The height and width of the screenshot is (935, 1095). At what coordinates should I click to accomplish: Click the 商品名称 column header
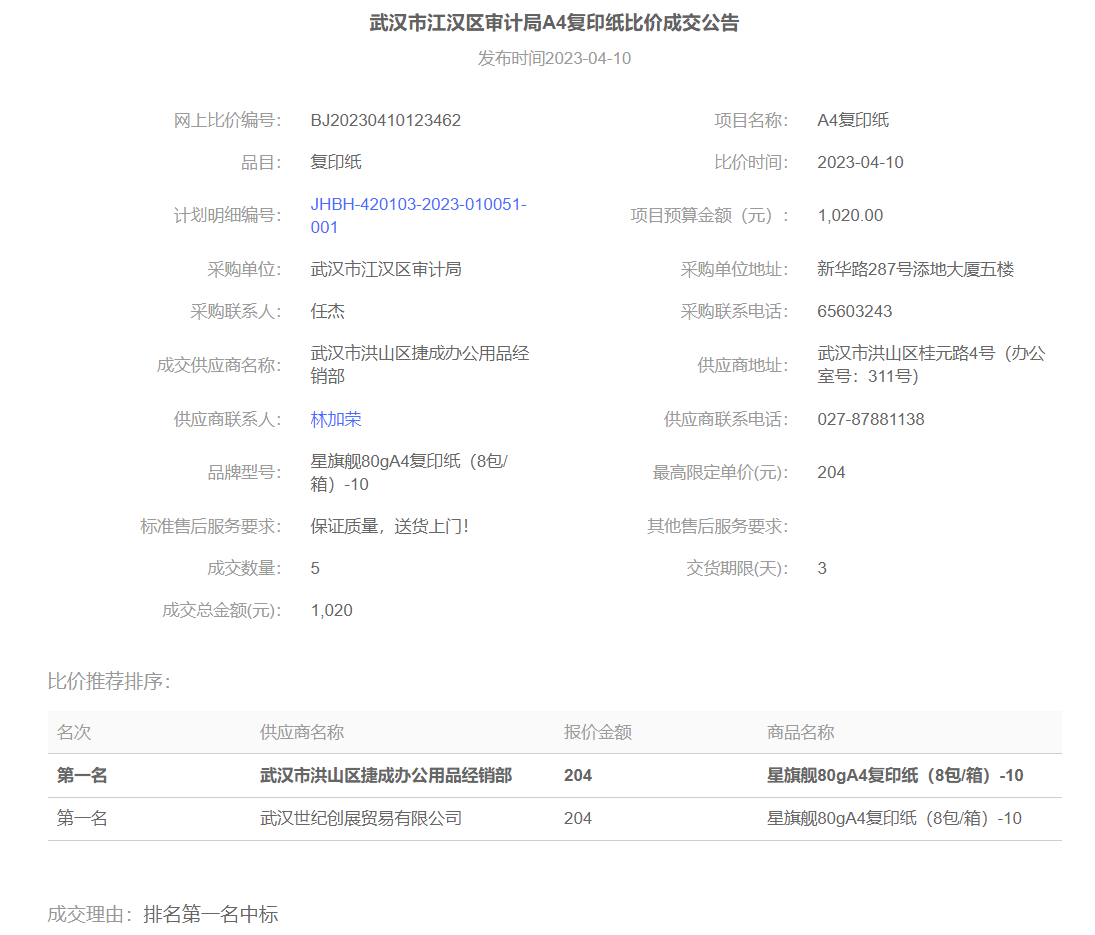pos(800,732)
